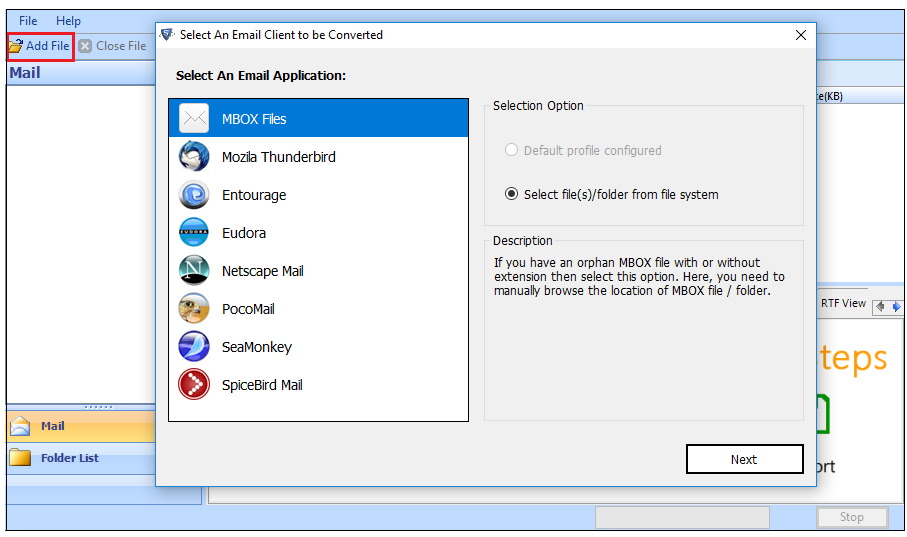Click the next view arrow near RTF View
The image size is (907, 537).
click(896, 306)
